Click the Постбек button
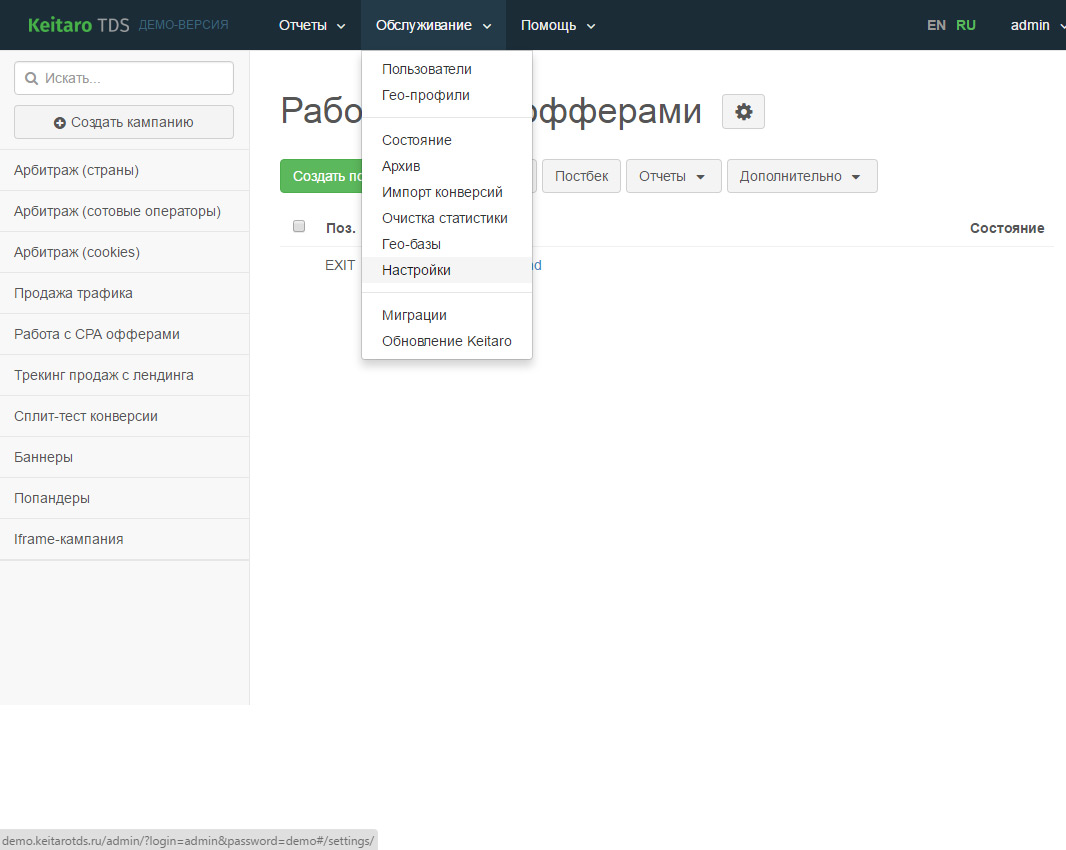This screenshot has width=1066, height=850. click(x=581, y=176)
